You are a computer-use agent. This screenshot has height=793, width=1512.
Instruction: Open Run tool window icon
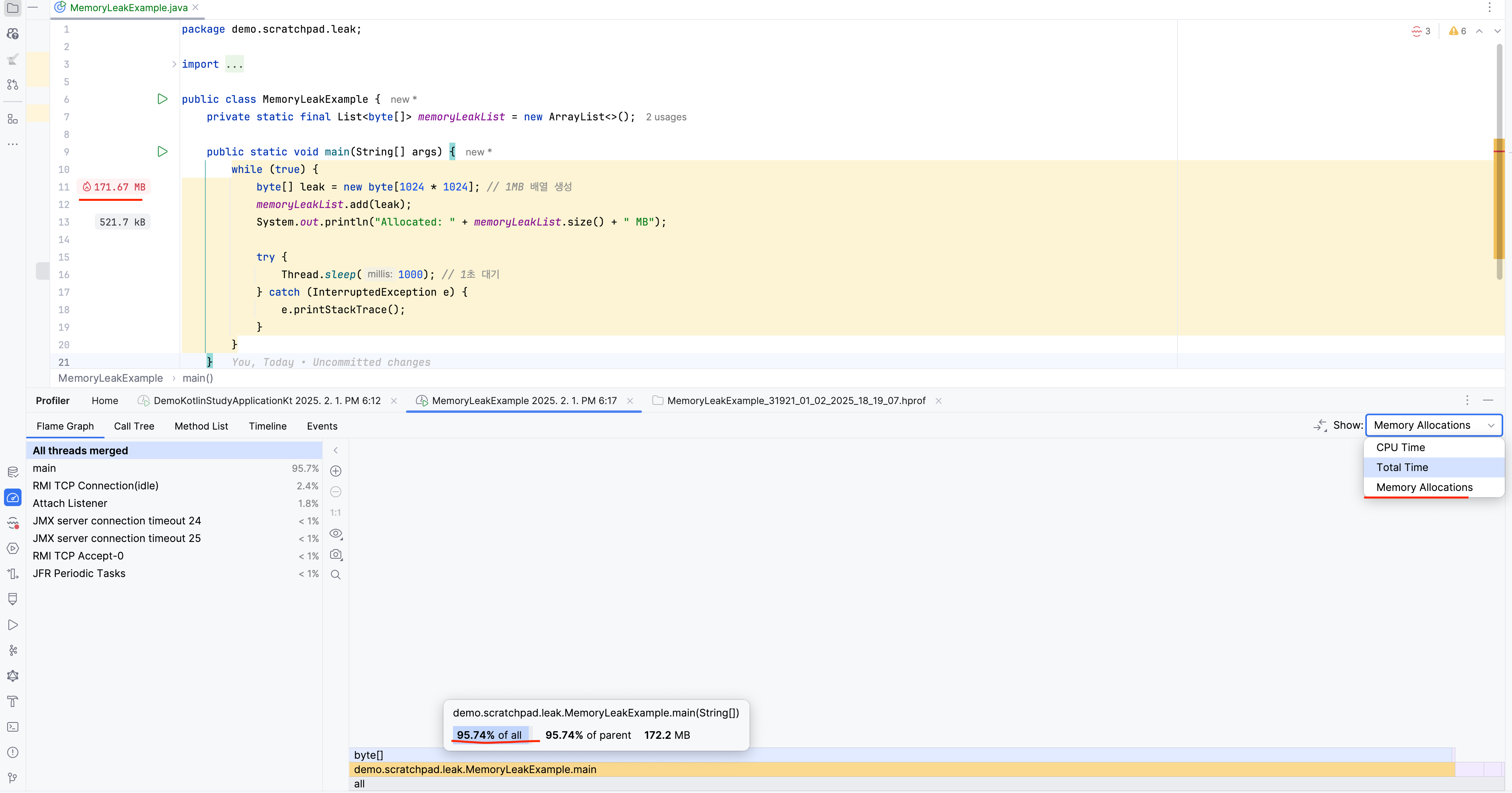(x=12, y=625)
